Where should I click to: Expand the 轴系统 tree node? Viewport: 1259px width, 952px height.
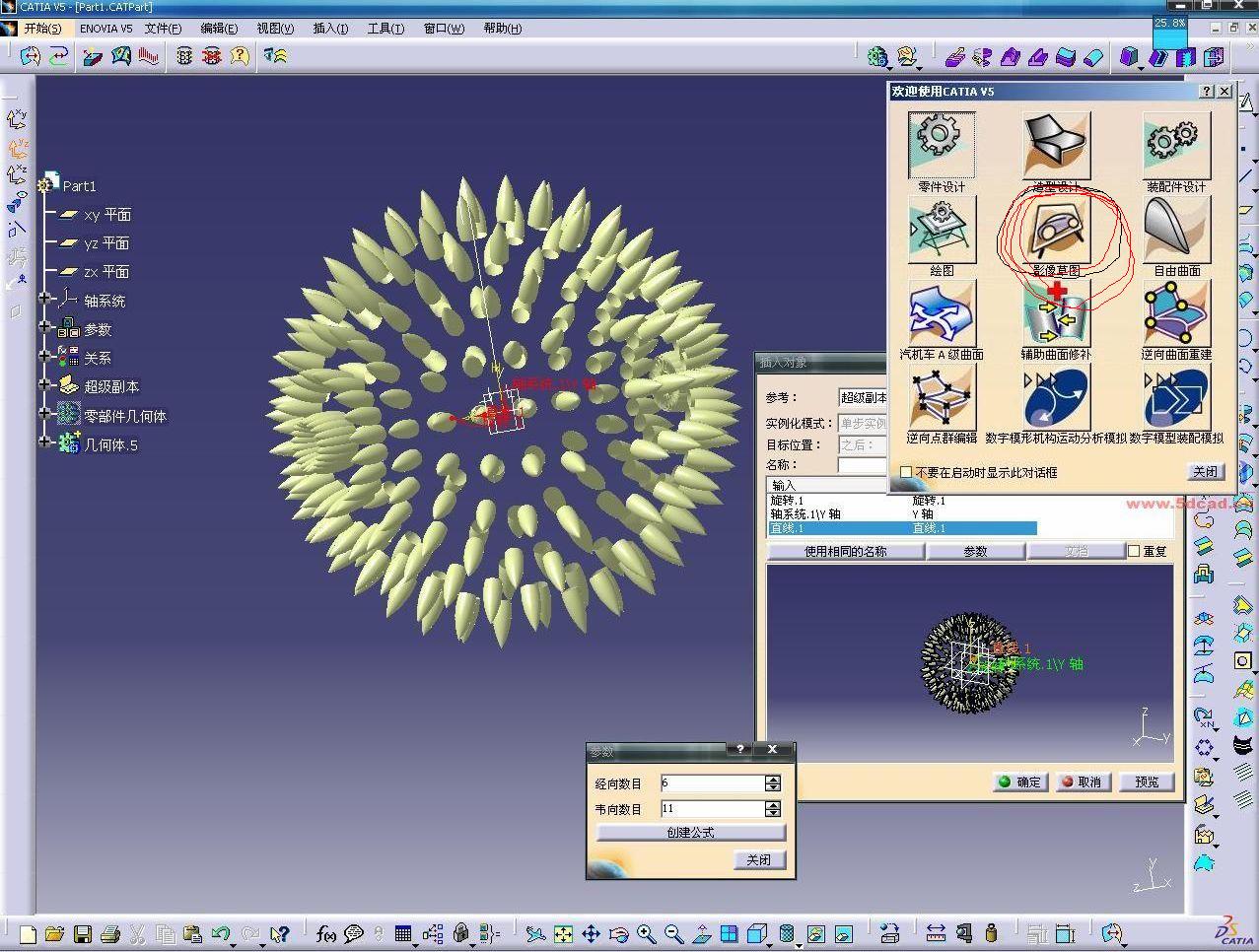pyautogui.click(x=44, y=298)
